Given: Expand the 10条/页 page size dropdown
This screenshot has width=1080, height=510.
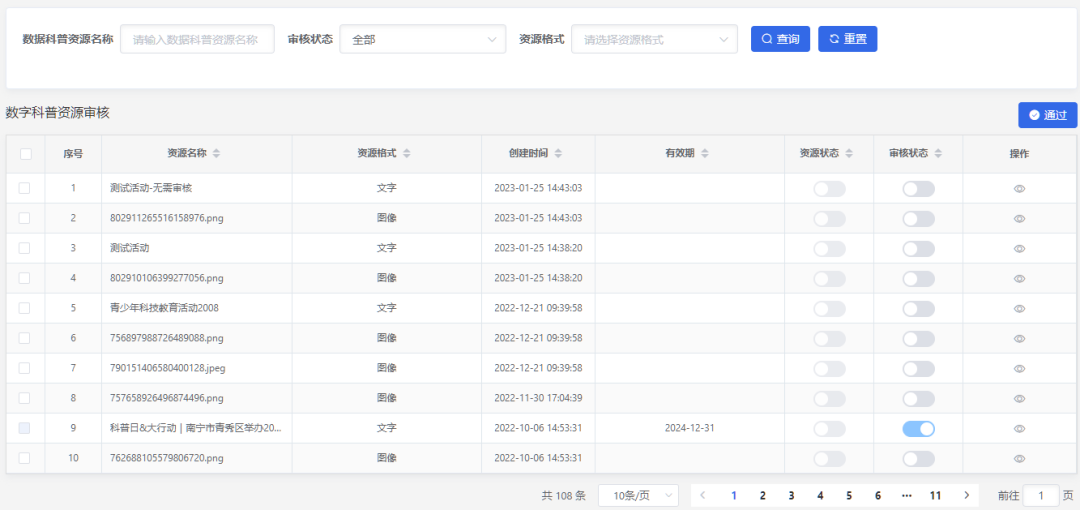Looking at the screenshot, I should click(x=638, y=496).
